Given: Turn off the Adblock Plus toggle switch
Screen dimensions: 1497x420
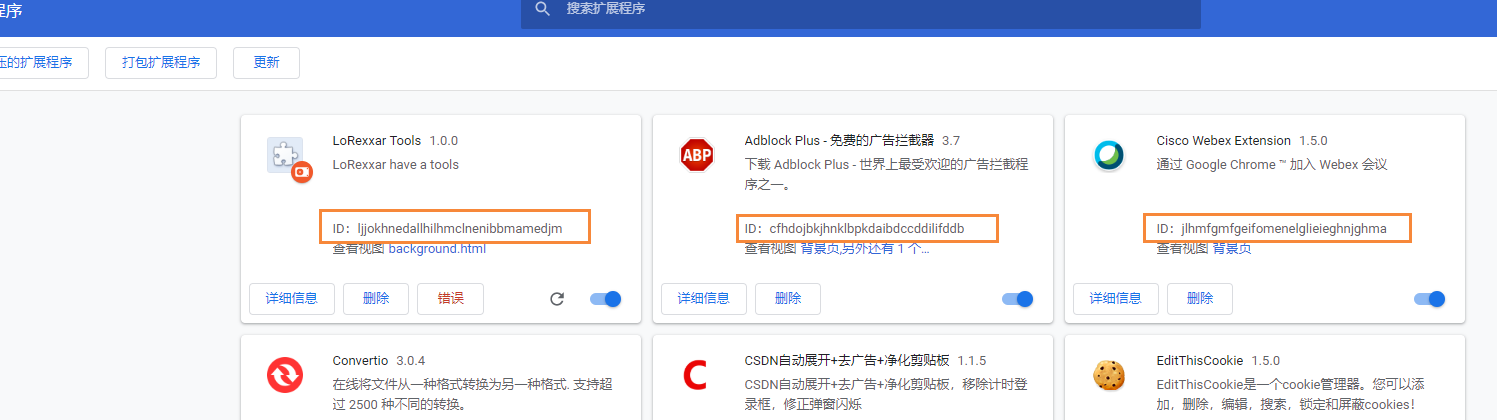Looking at the screenshot, I should click(x=1018, y=299).
